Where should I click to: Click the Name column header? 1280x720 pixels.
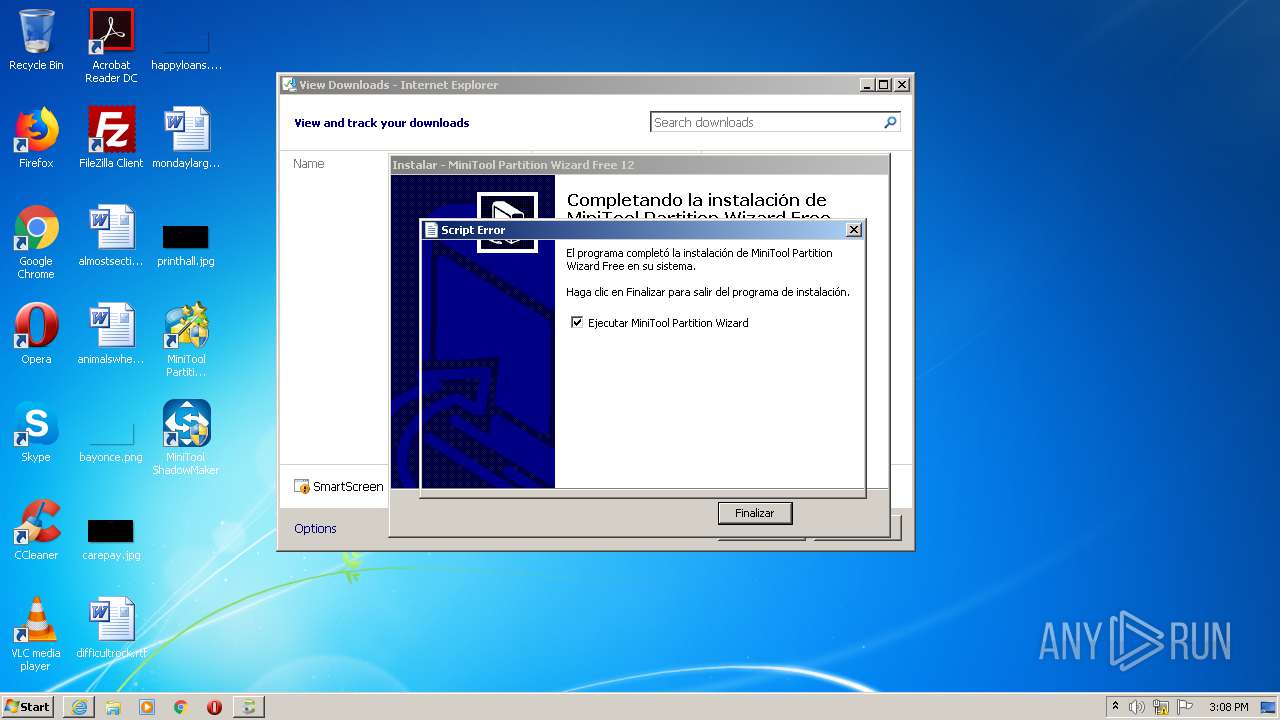coord(309,163)
